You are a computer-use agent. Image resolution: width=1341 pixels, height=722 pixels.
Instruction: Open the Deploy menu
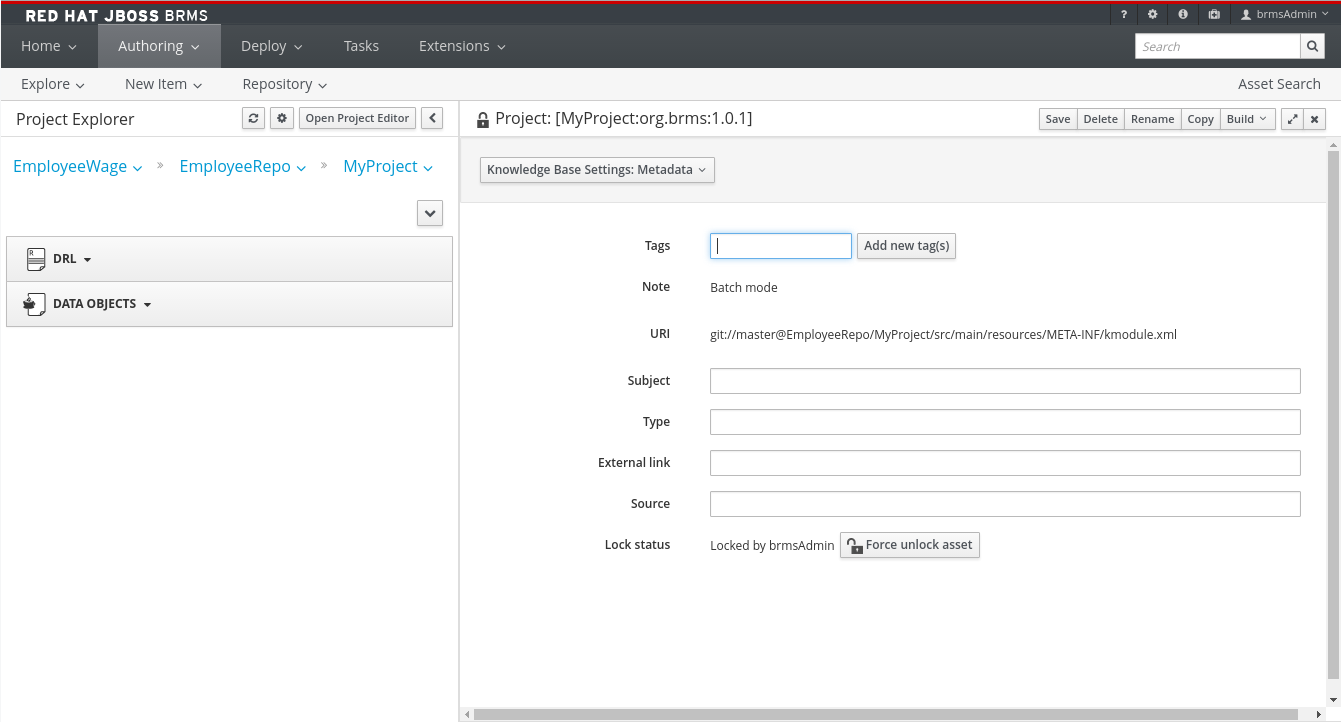[x=272, y=46]
